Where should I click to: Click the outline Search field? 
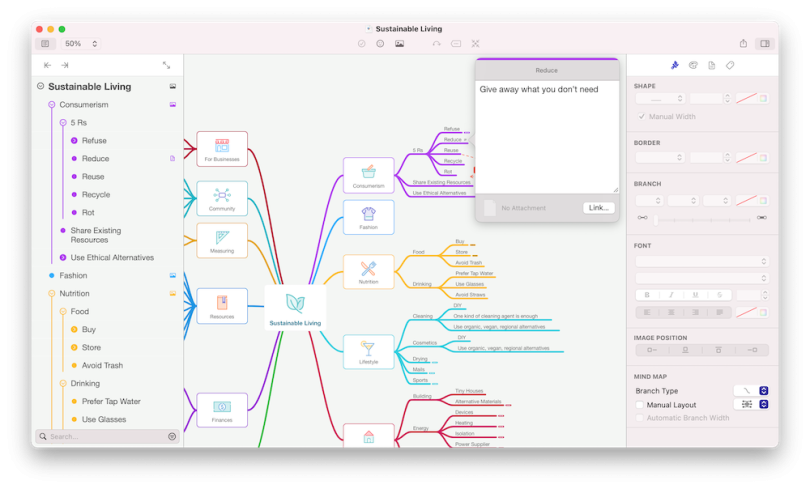[107, 436]
